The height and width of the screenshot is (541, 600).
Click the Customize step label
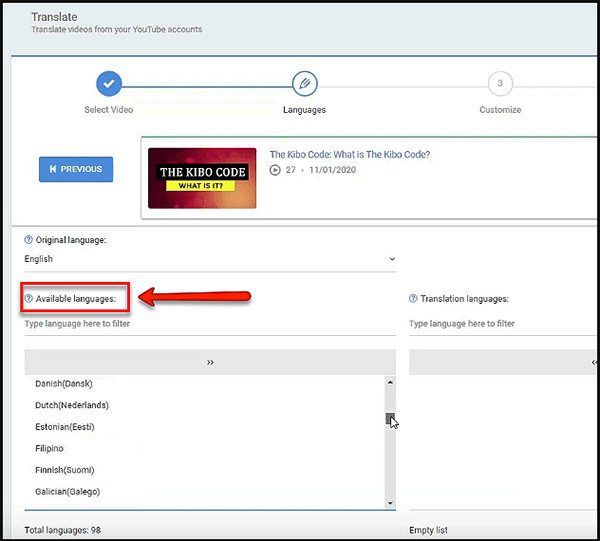500,110
